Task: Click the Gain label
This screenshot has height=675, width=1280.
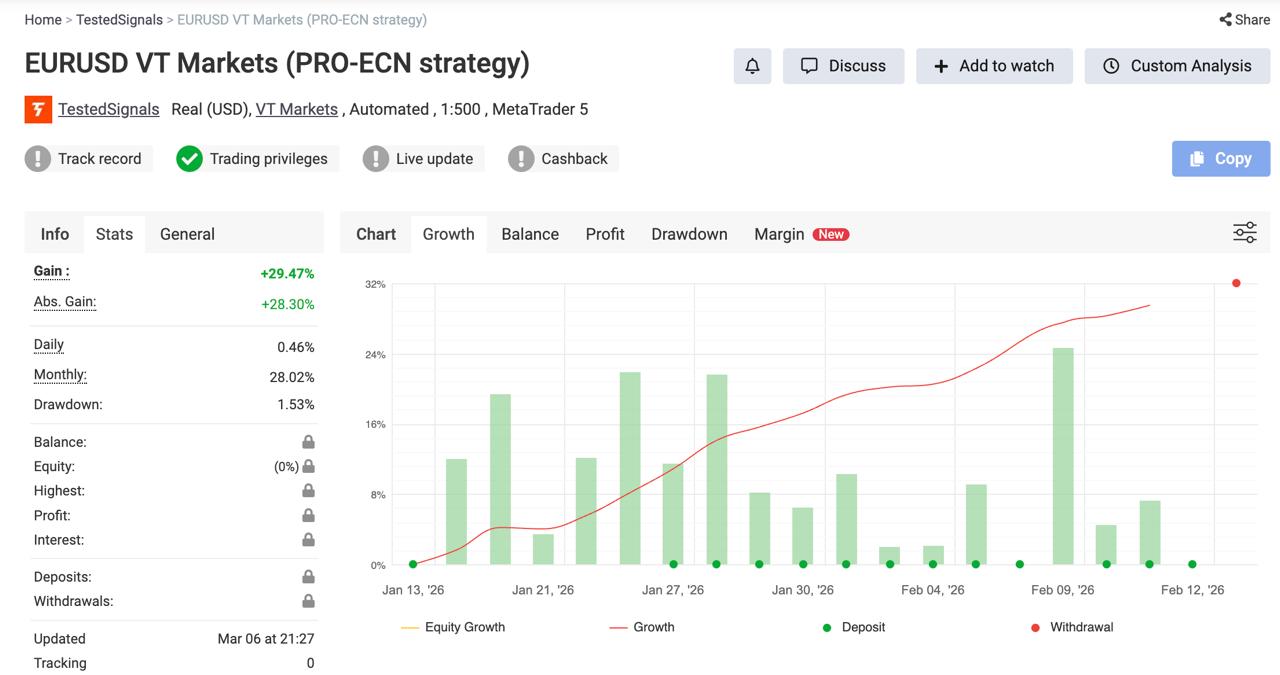Action: click(x=52, y=271)
